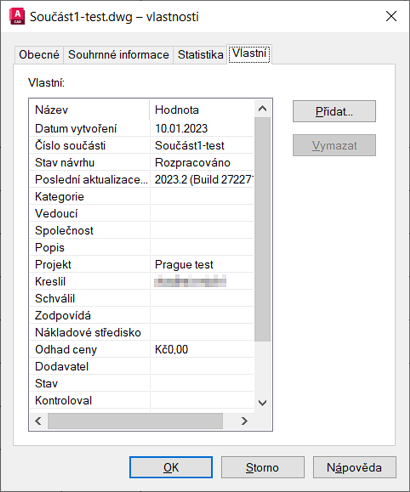
Task: Confirm with the OK button
Action: (171, 467)
